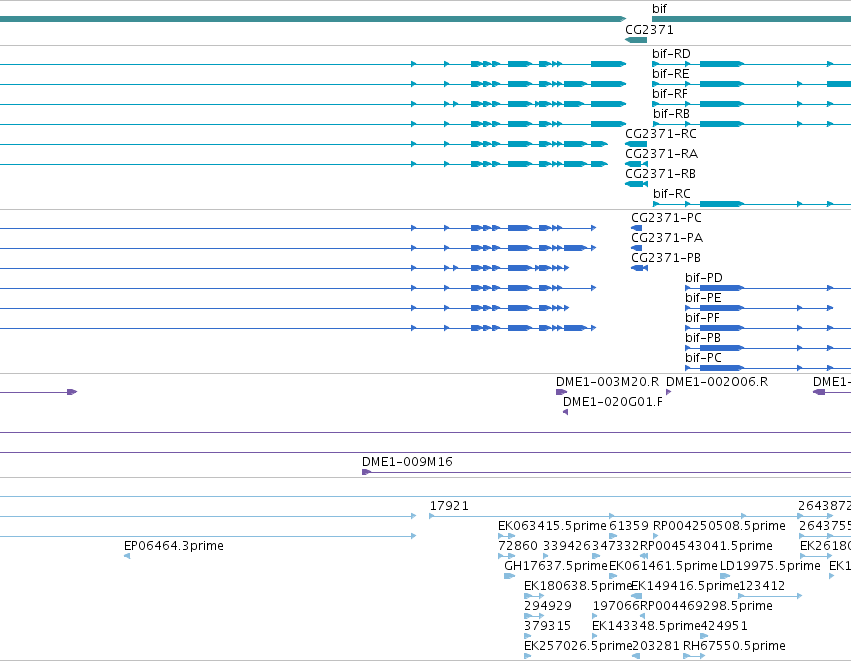The height and width of the screenshot is (661, 851).
Task: Select the EK180638.5prime EST label
Action: 578,586
